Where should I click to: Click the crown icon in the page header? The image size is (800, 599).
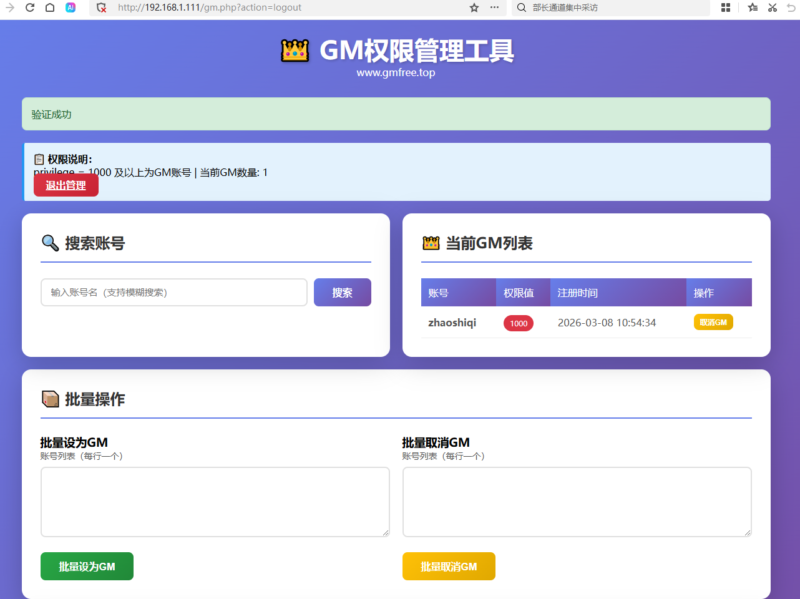coord(294,51)
